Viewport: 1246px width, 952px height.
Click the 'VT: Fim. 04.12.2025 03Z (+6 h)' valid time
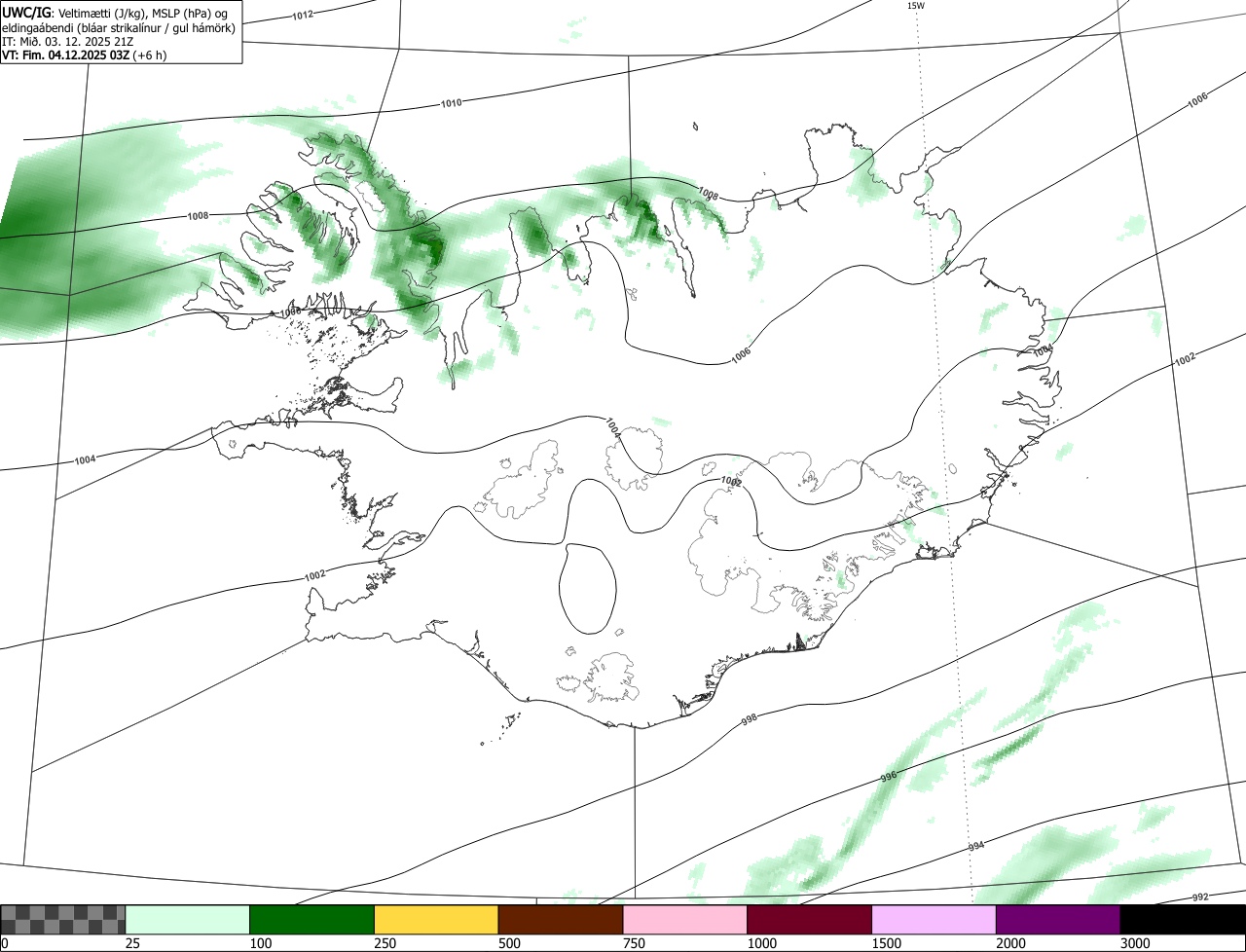[x=85, y=55]
